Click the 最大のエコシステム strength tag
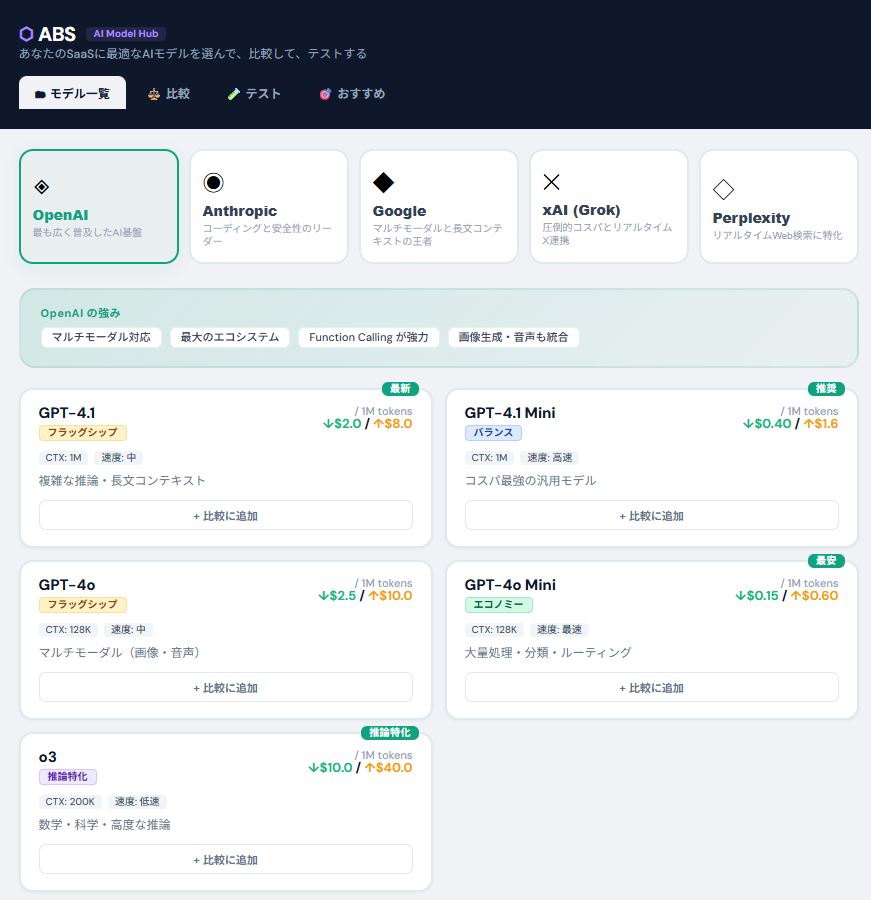 click(230, 338)
